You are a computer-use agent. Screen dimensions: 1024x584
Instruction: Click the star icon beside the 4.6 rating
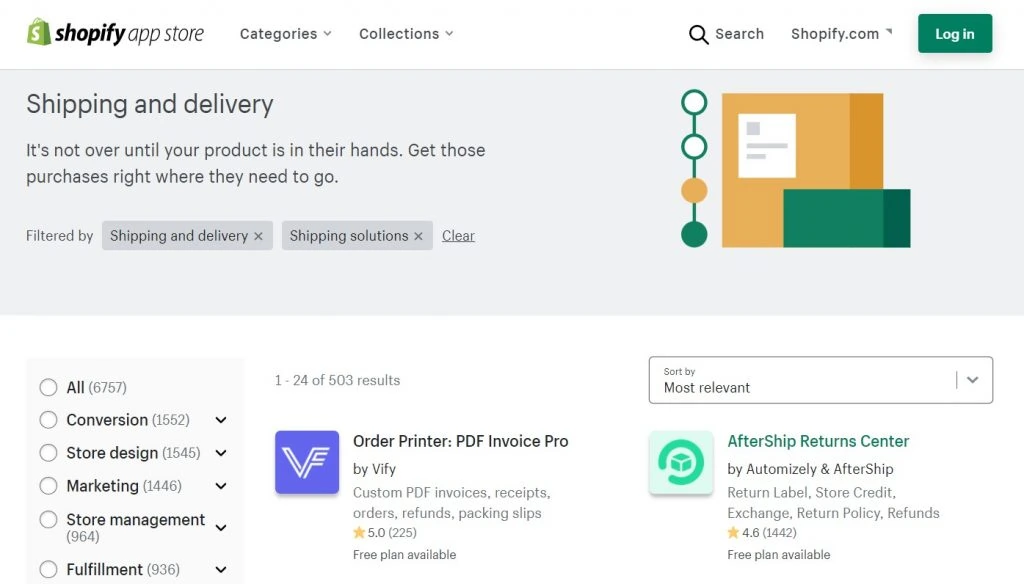[731, 532]
